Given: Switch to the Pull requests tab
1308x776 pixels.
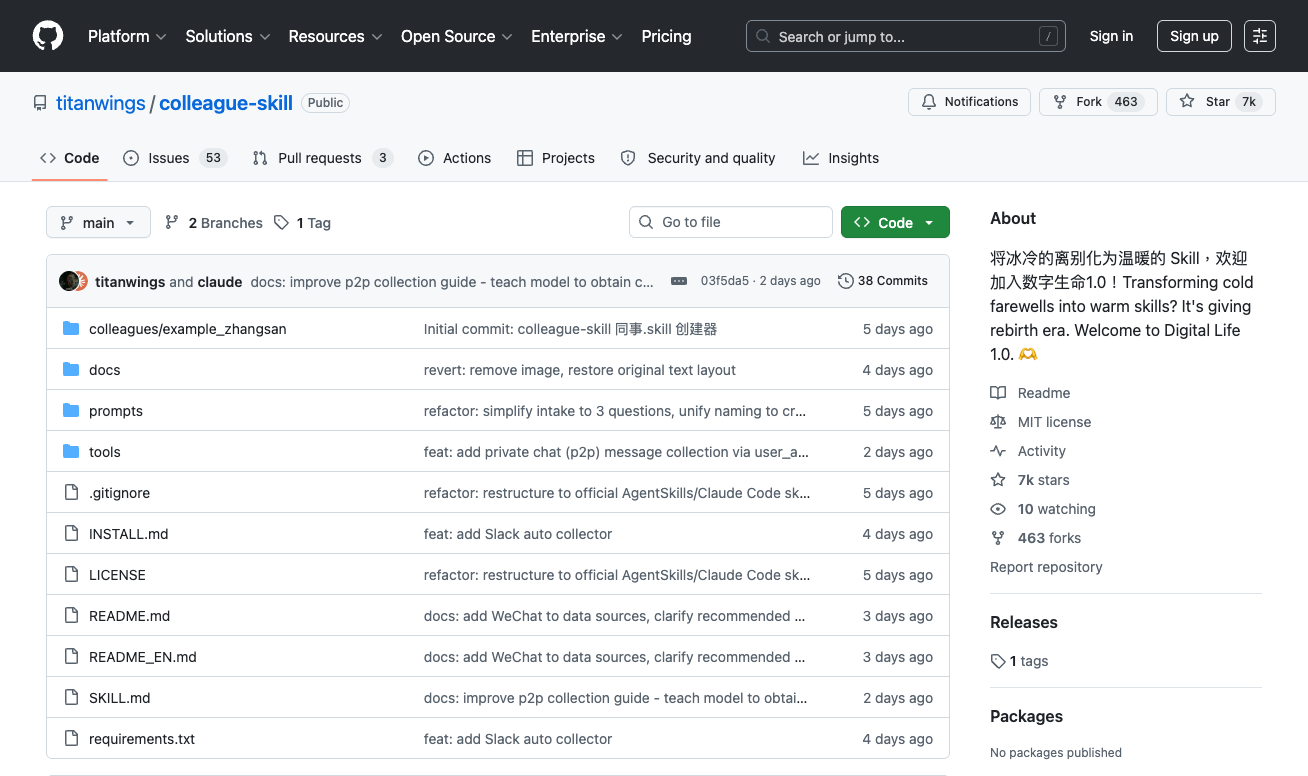Looking at the screenshot, I should tap(322, 158).
